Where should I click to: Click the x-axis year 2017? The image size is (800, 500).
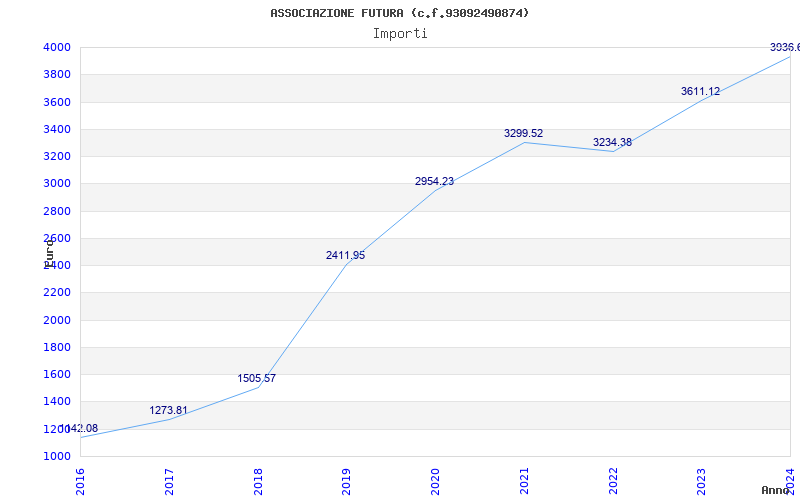[169, 482]
